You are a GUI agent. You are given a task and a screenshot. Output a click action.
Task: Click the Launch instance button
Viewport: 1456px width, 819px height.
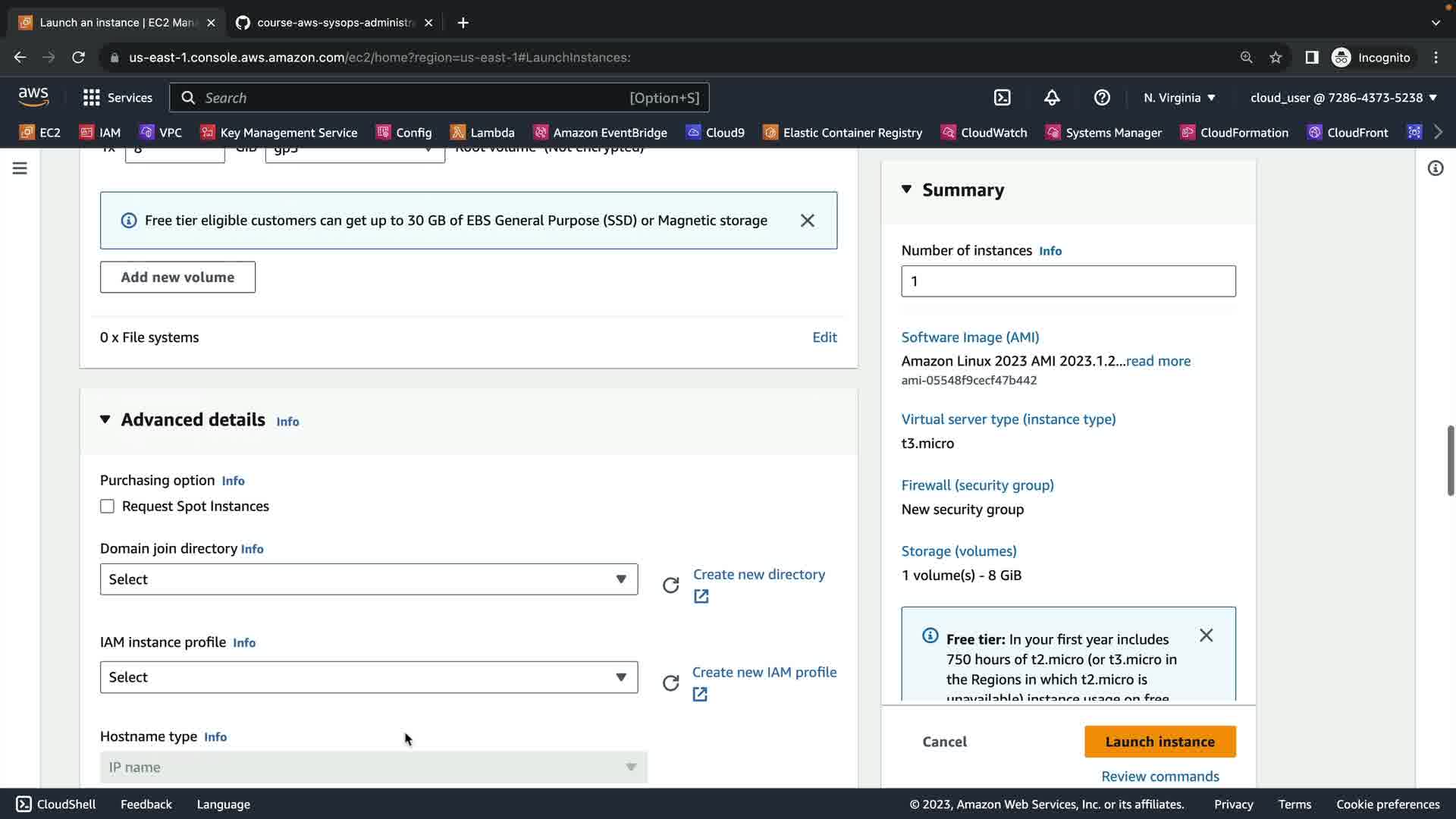(1159, 742)
